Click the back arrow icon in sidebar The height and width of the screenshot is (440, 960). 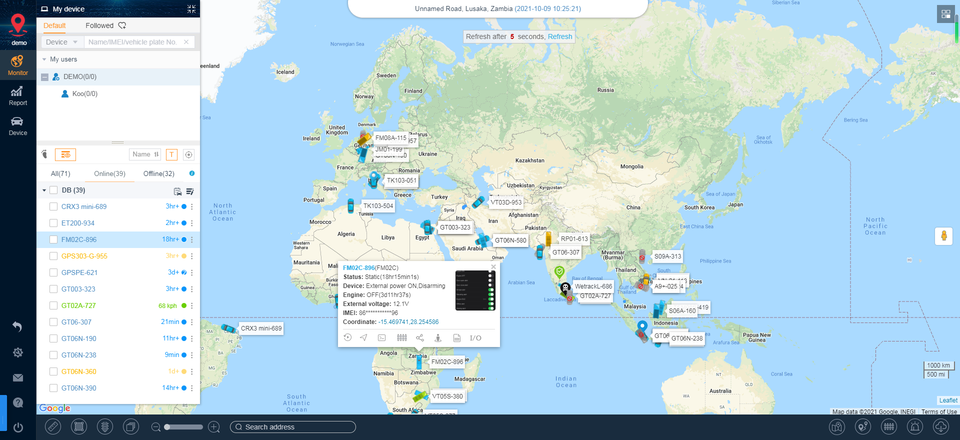pyautogui.click(x=18, y=327)
